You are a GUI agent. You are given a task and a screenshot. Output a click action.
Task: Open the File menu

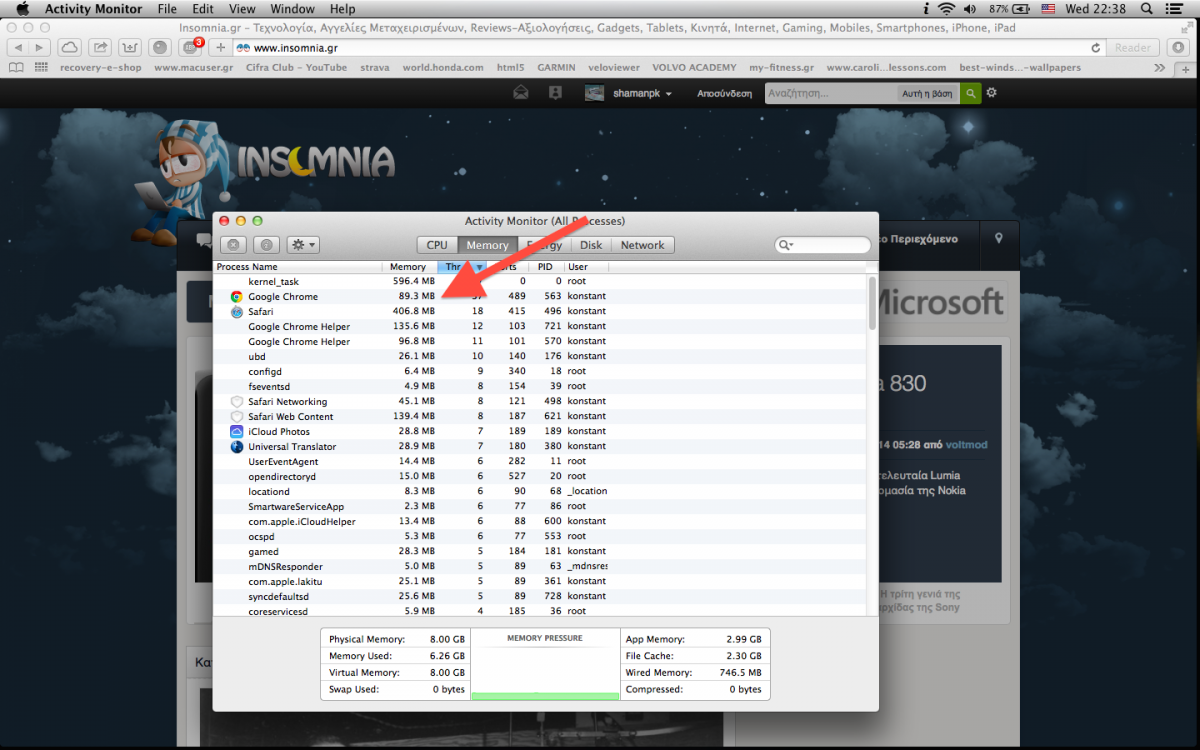[167, 9]
